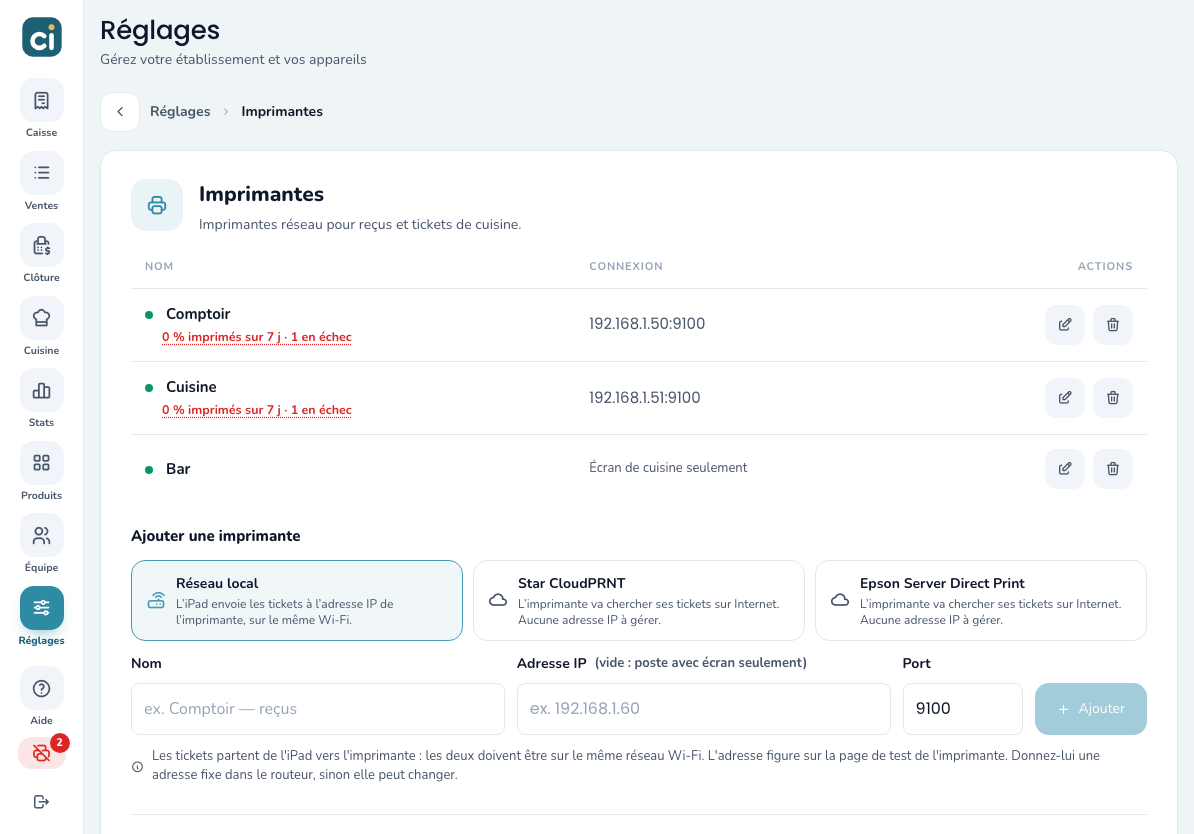Open Produits grid icon
Image resolution: width=1194 pixels, height=834 pixels.
coord(41,463)
